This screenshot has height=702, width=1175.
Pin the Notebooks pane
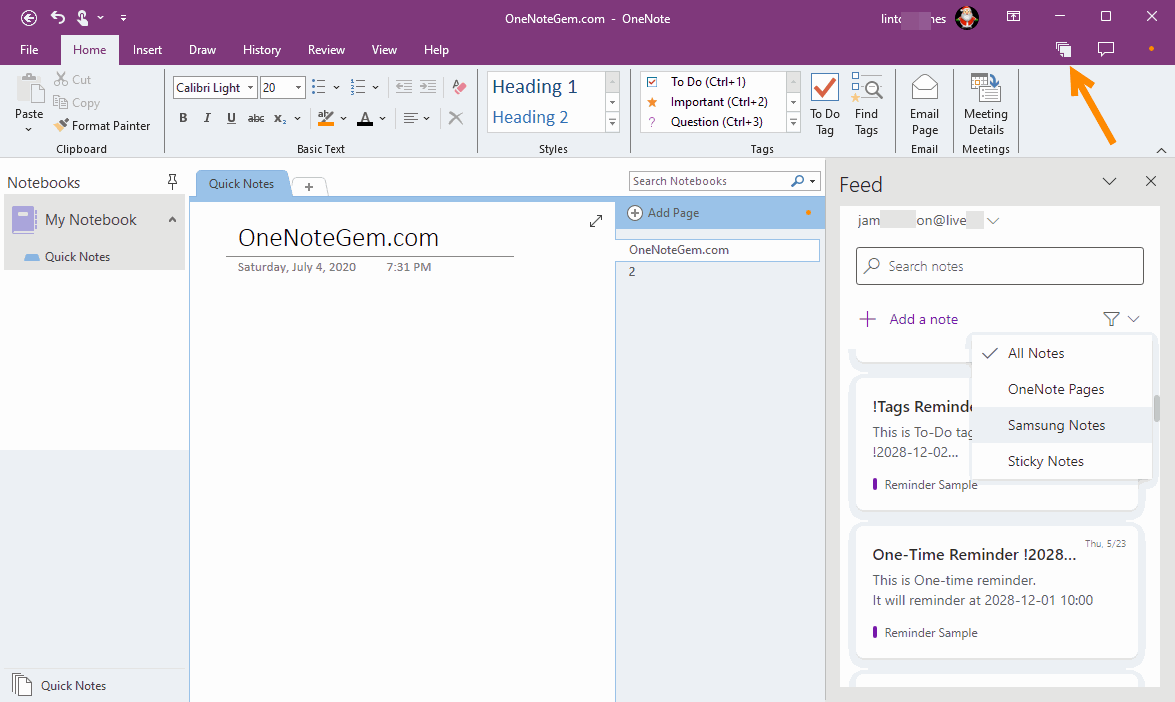coord(172,182)
